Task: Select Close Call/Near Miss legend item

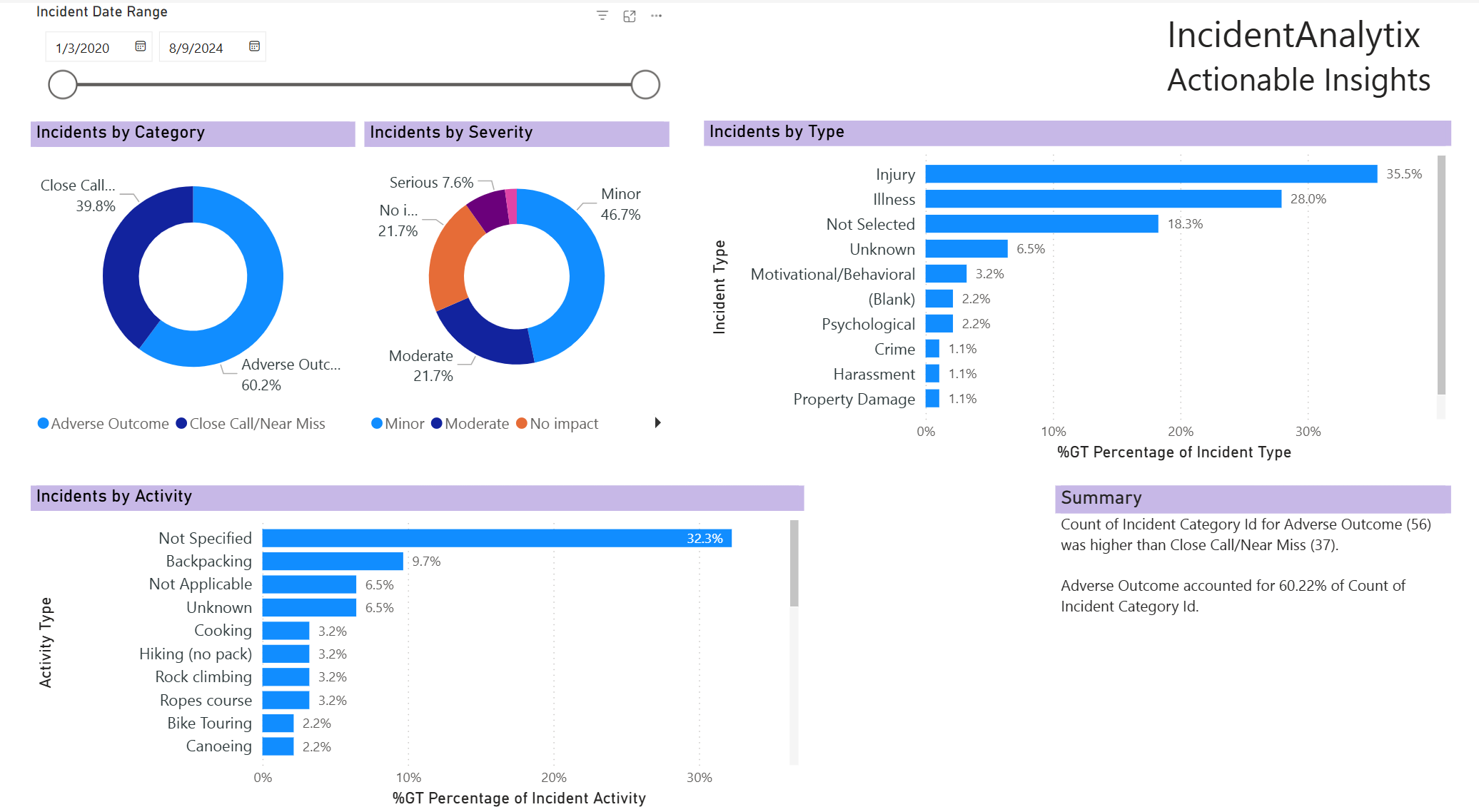Action: point(251,424)
